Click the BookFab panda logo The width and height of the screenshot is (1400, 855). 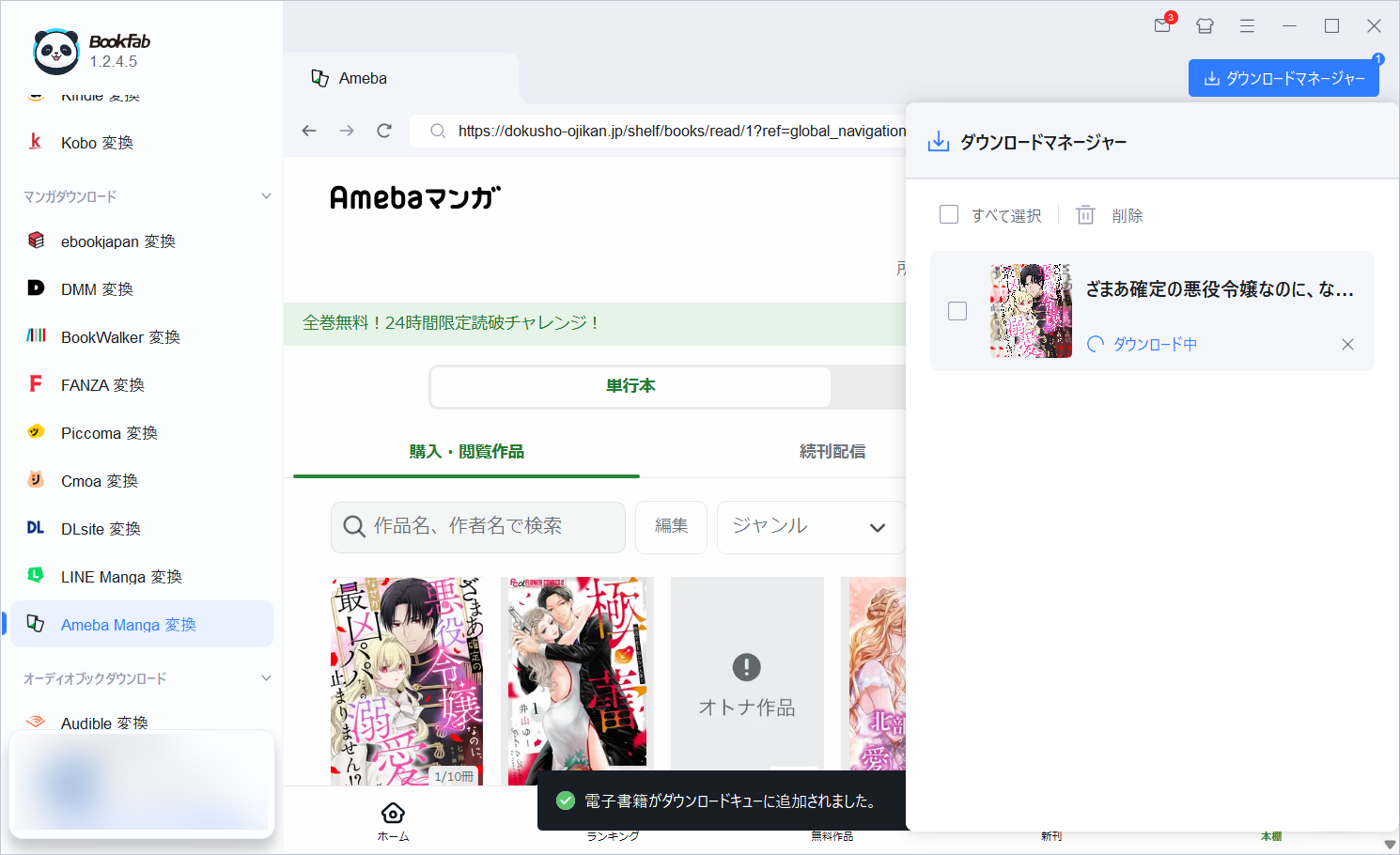coord(56,51)
